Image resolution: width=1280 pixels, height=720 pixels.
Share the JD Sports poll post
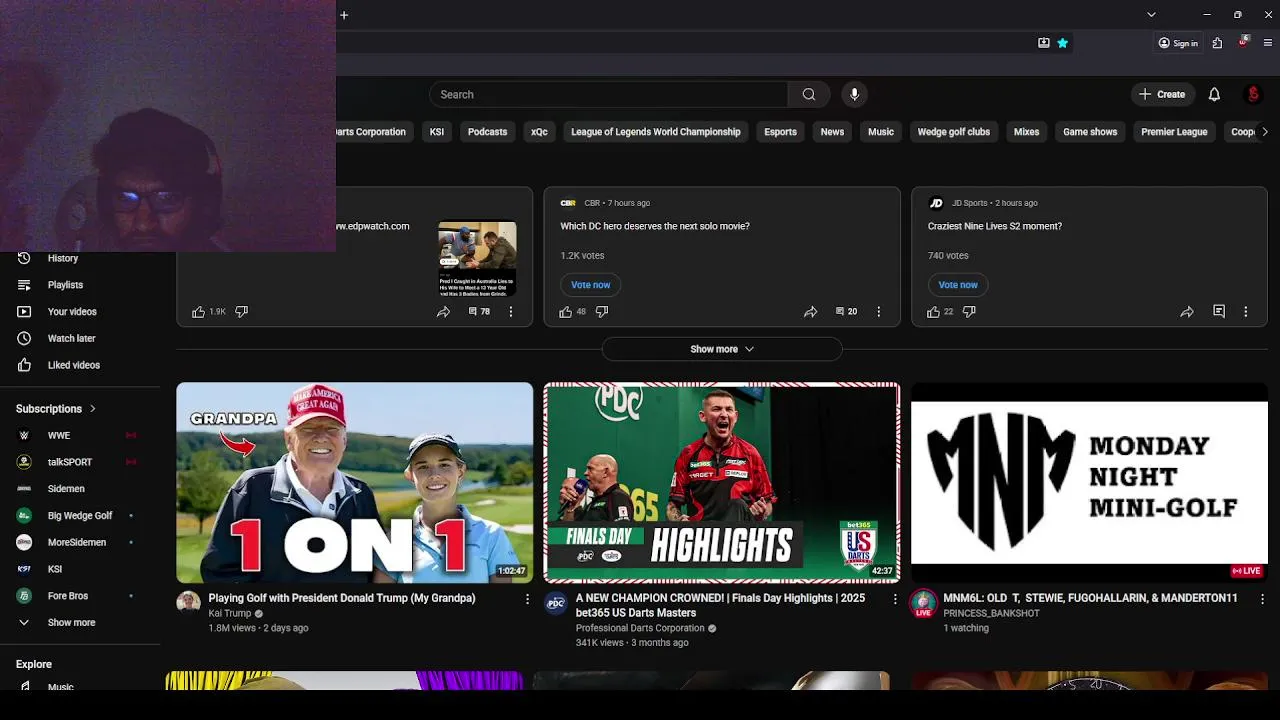point(1187,312)
